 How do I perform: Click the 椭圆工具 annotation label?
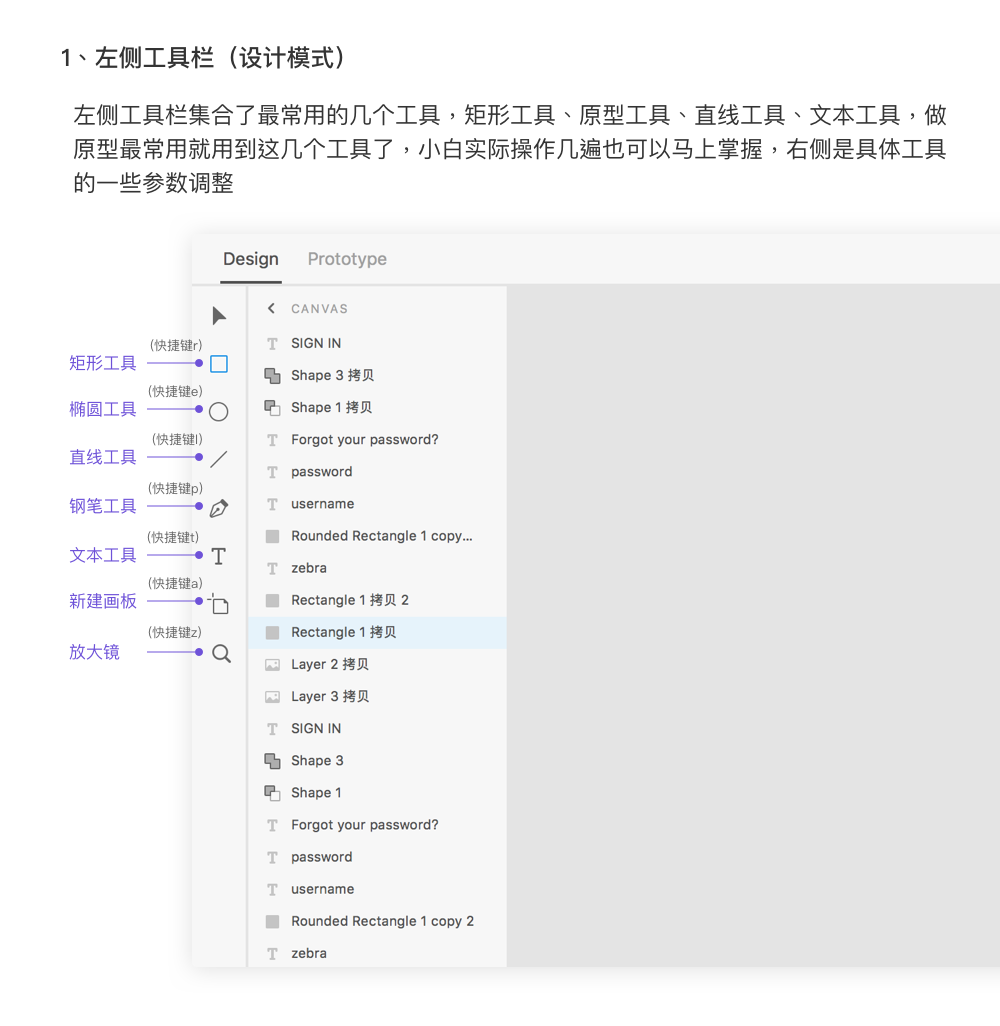(103, 410)
